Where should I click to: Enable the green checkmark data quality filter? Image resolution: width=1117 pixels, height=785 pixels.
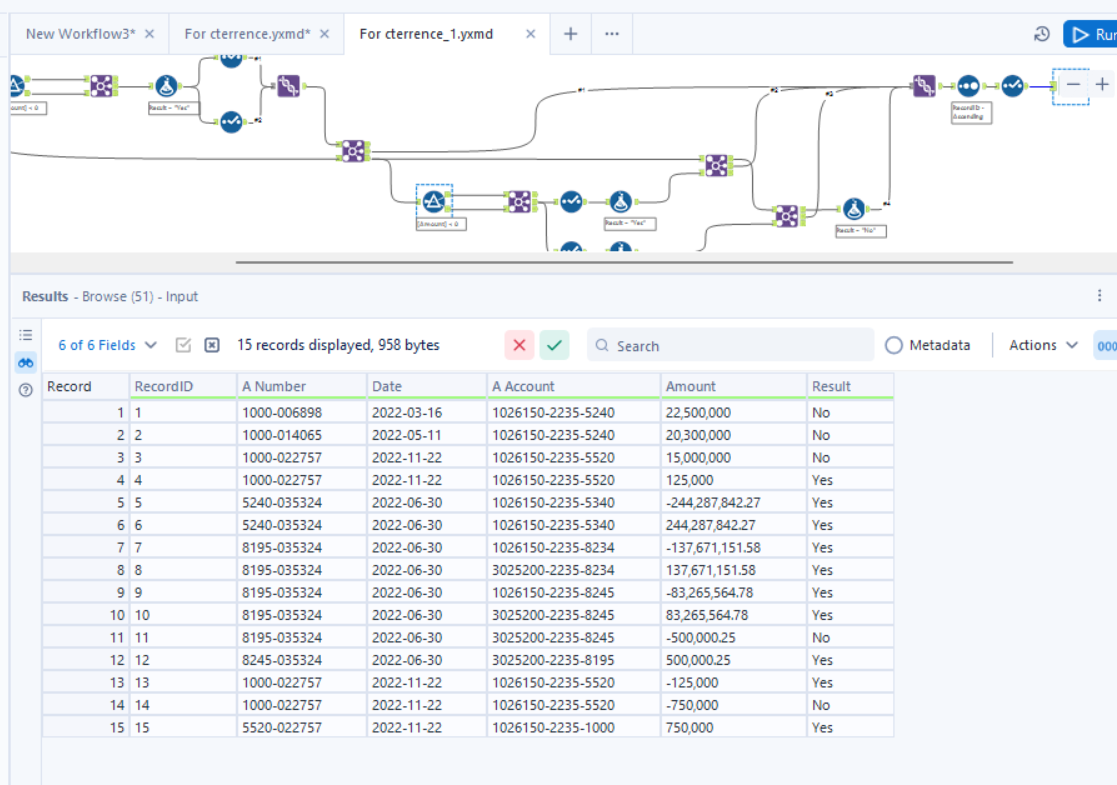553,345
